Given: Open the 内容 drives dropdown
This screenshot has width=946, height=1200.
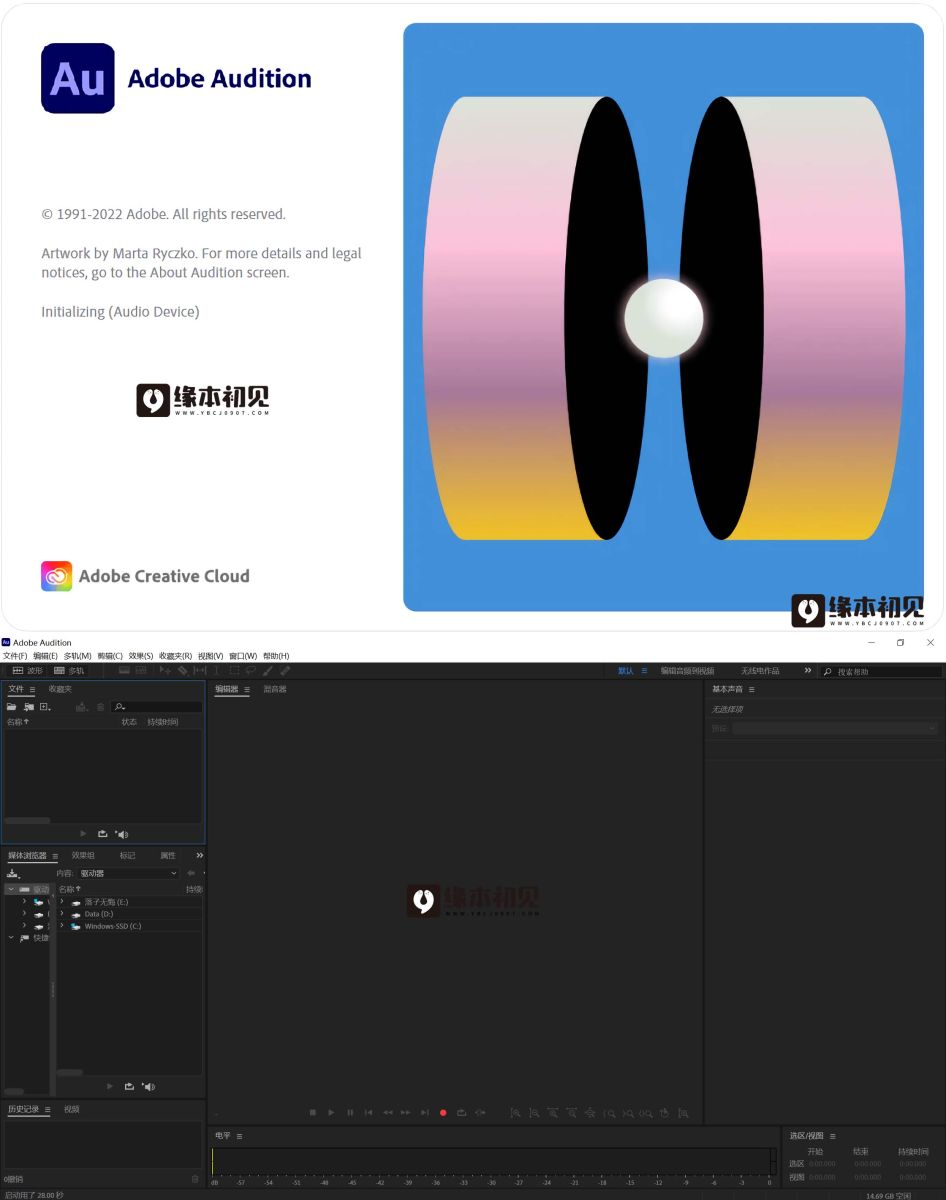Looking at the screenshot, I should tap(129, 873).
